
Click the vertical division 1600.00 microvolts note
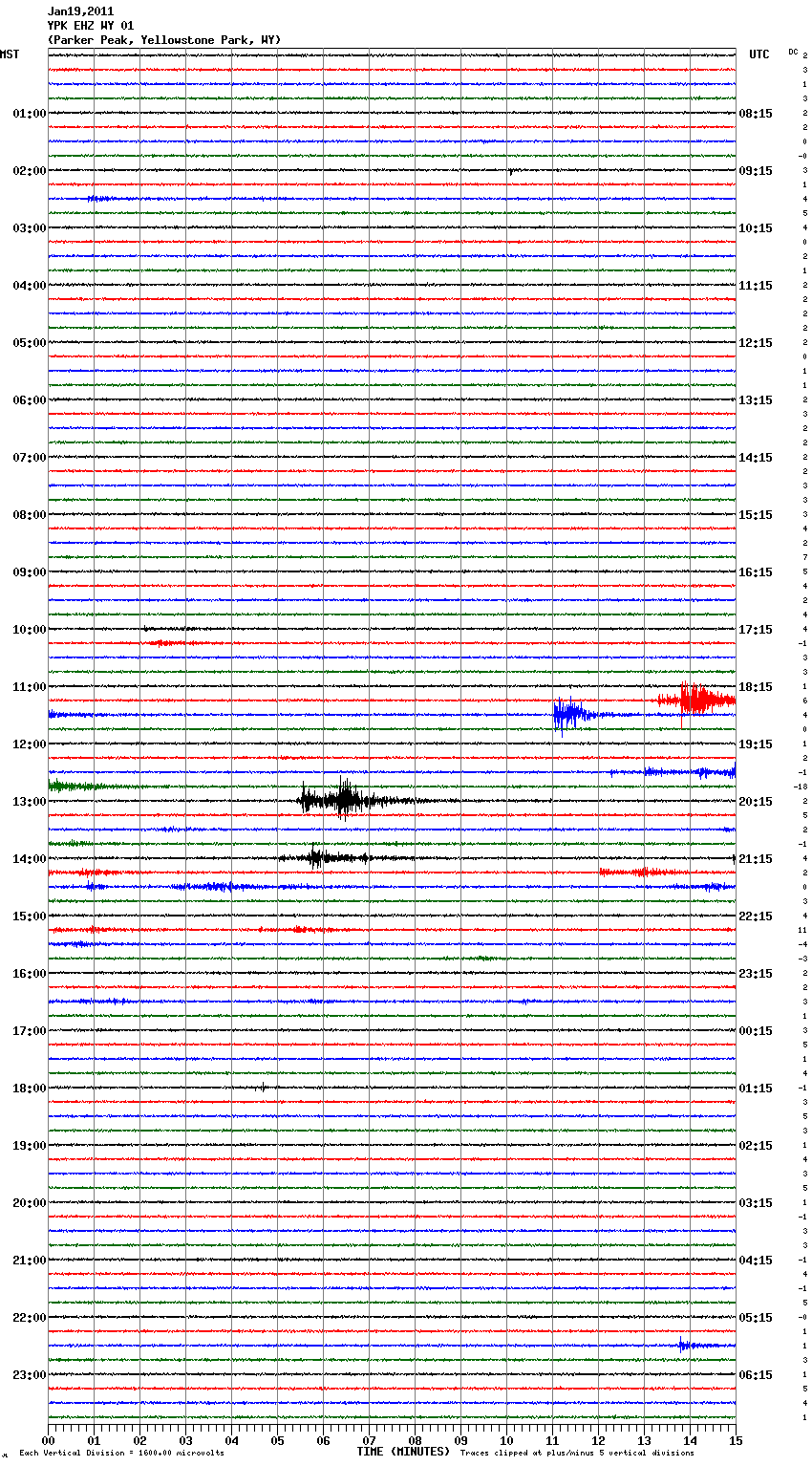click(x=121, y=1454)
